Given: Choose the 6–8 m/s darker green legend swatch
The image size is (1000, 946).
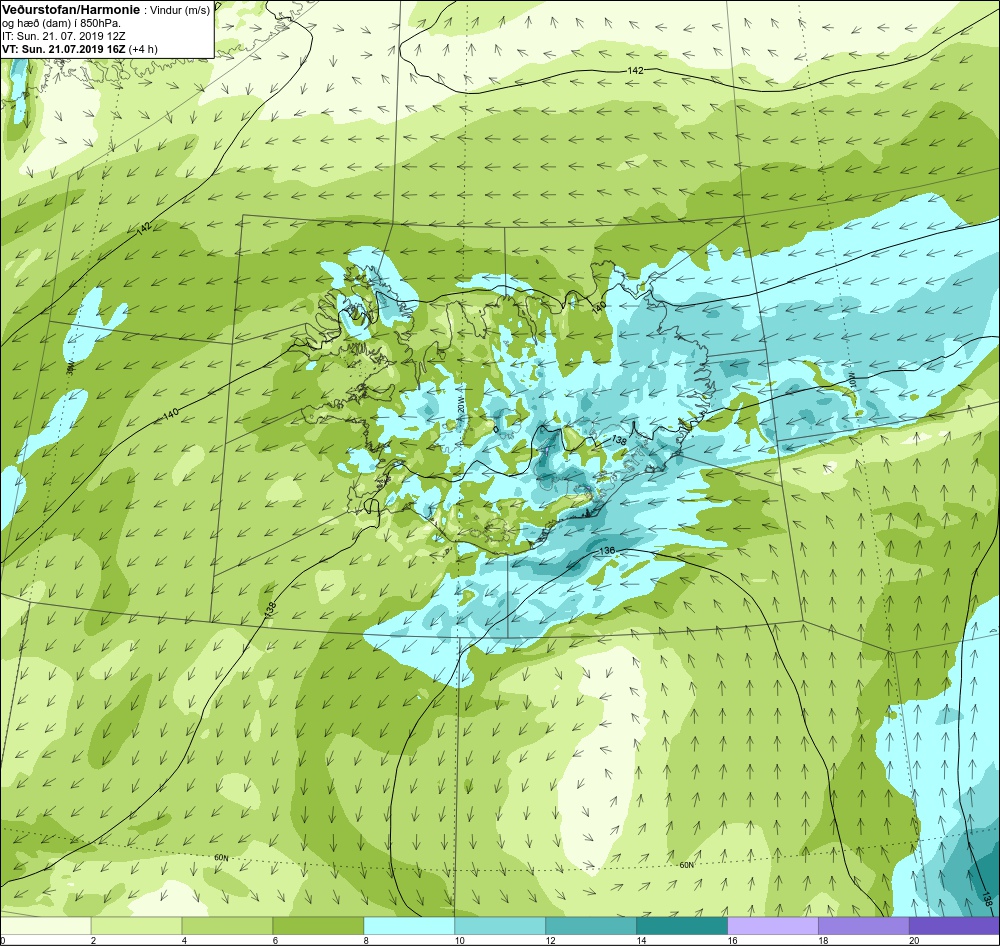Looking at the screenshot, I should coord(318,925).
